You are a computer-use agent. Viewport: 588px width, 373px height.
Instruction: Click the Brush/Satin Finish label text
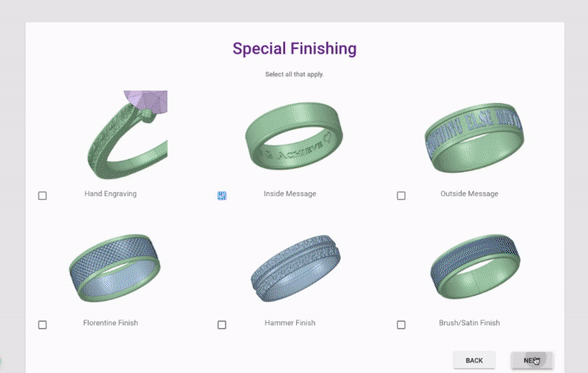469,323
